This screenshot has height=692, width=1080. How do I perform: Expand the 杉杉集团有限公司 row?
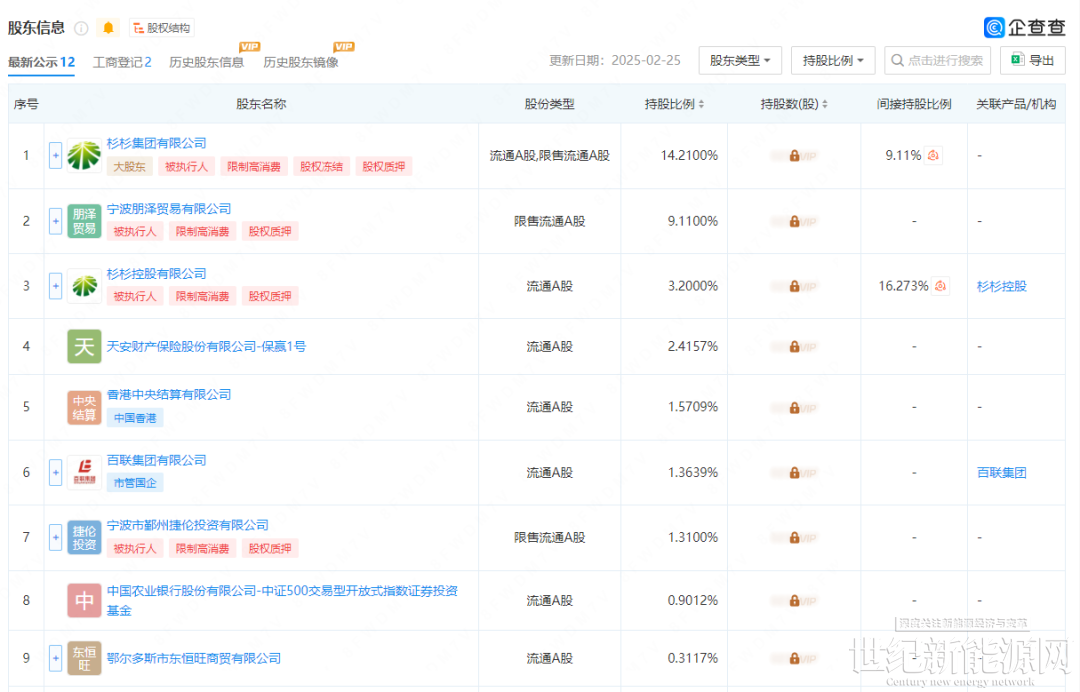pos(56,156)
